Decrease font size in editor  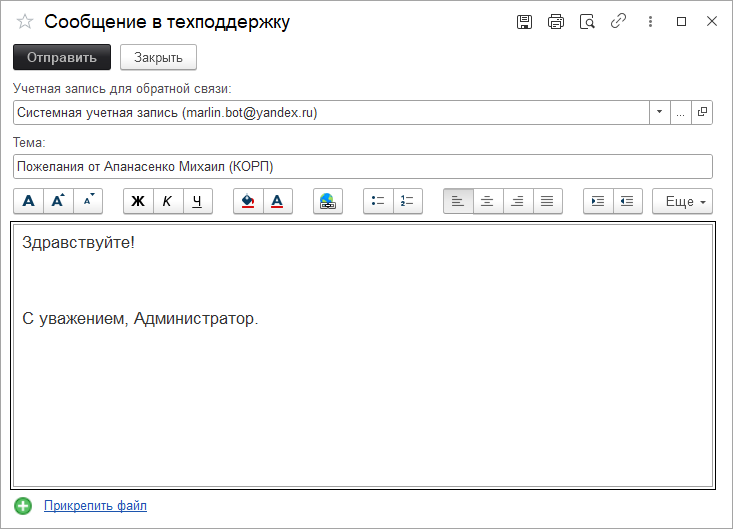pyautogui.click(x=88, y=201)
